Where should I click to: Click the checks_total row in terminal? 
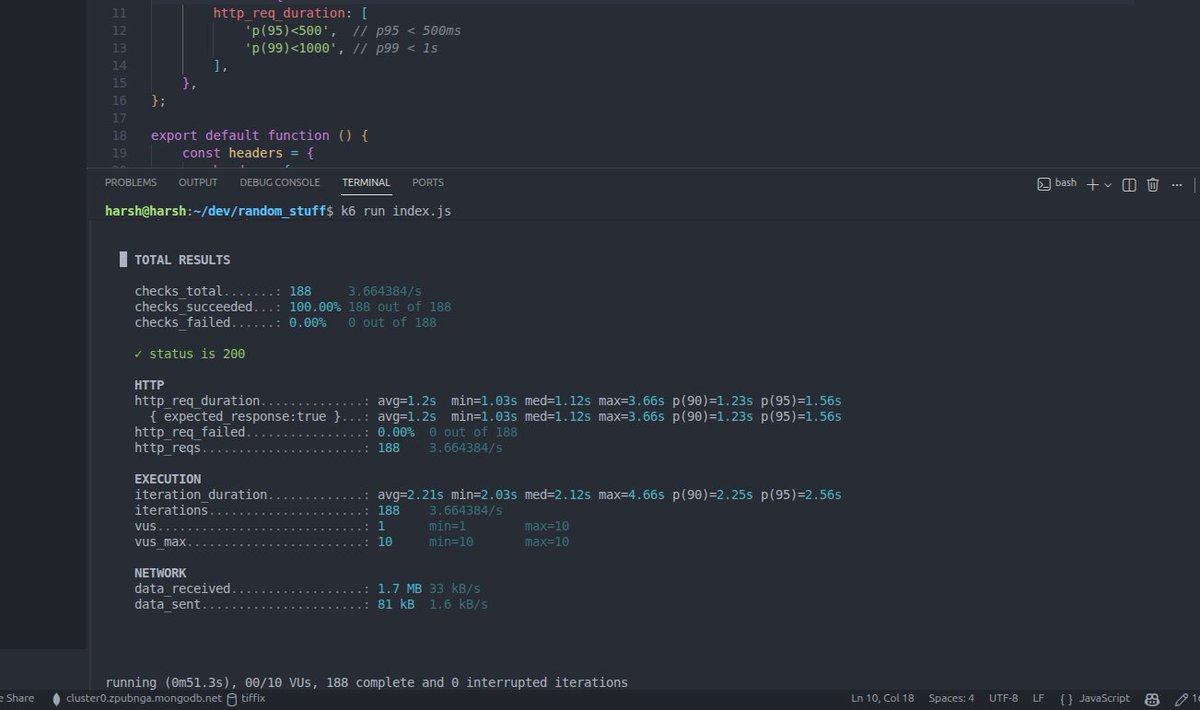coord(279,291)
